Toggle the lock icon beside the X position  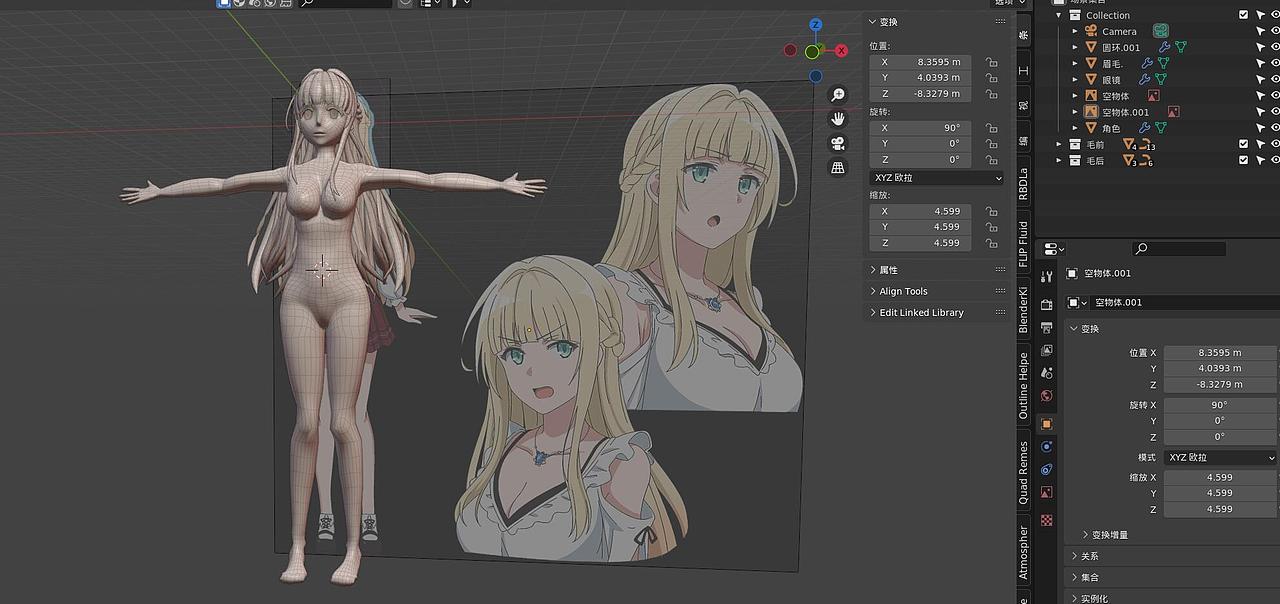(991, 62)
